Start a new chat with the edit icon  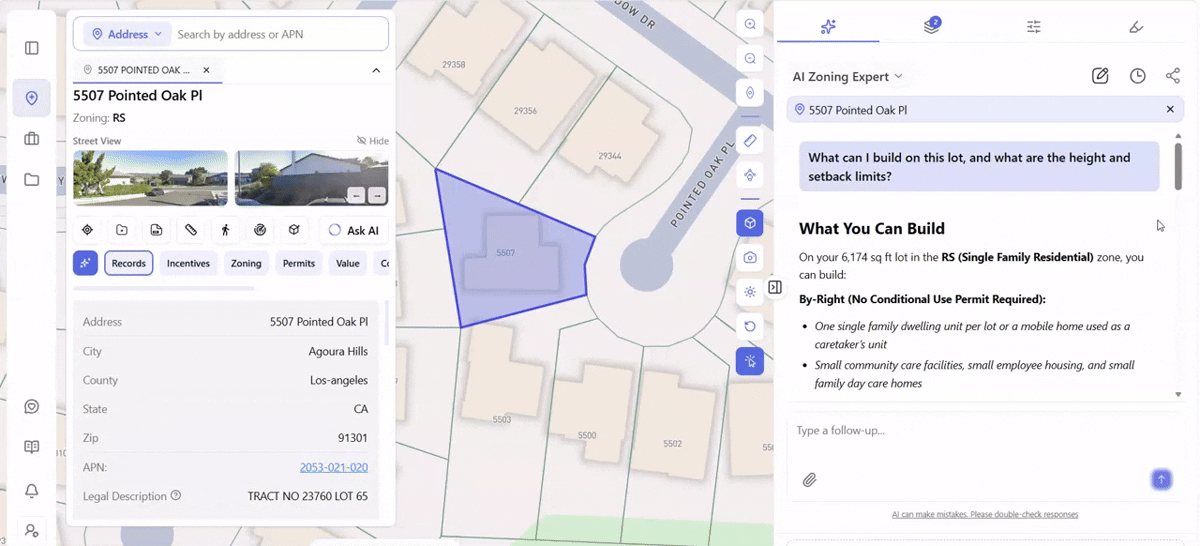click(x=1100, y=76)
